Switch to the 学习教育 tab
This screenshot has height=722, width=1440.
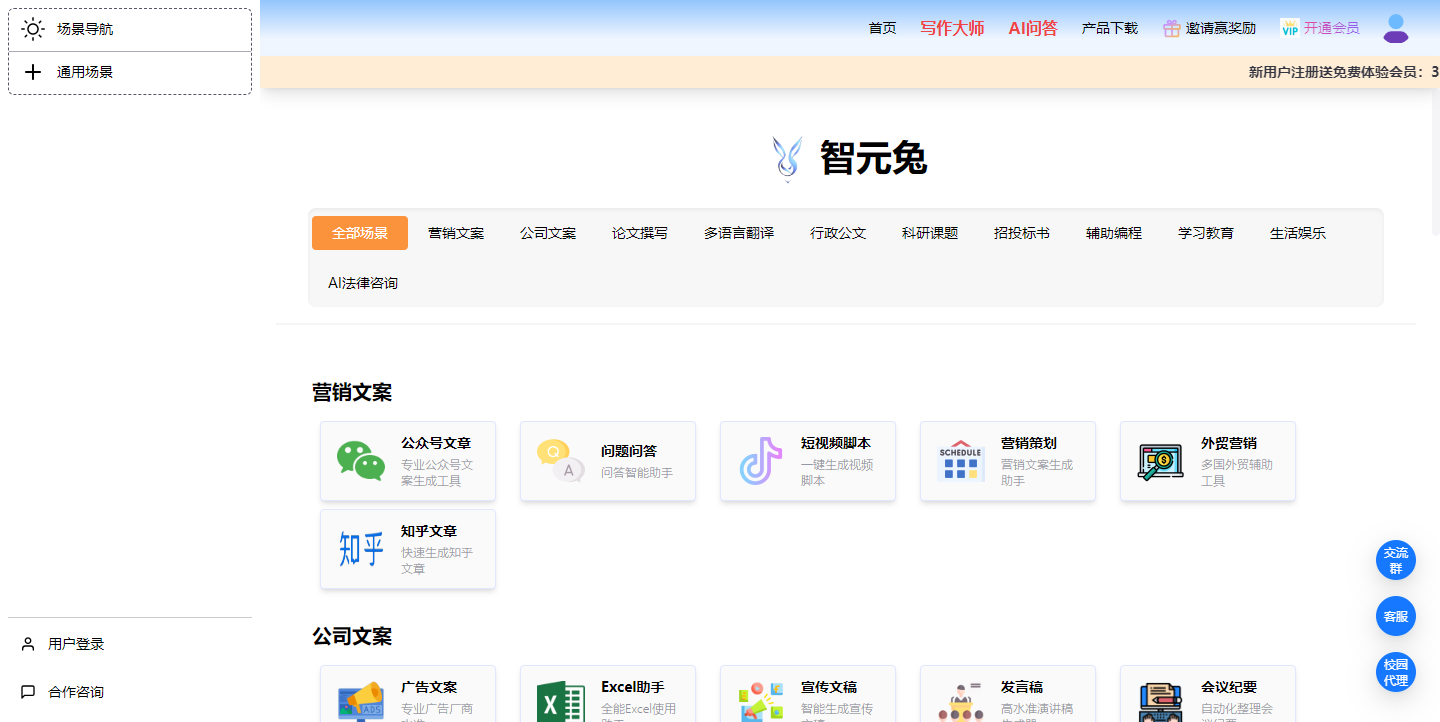[1206, 233]
